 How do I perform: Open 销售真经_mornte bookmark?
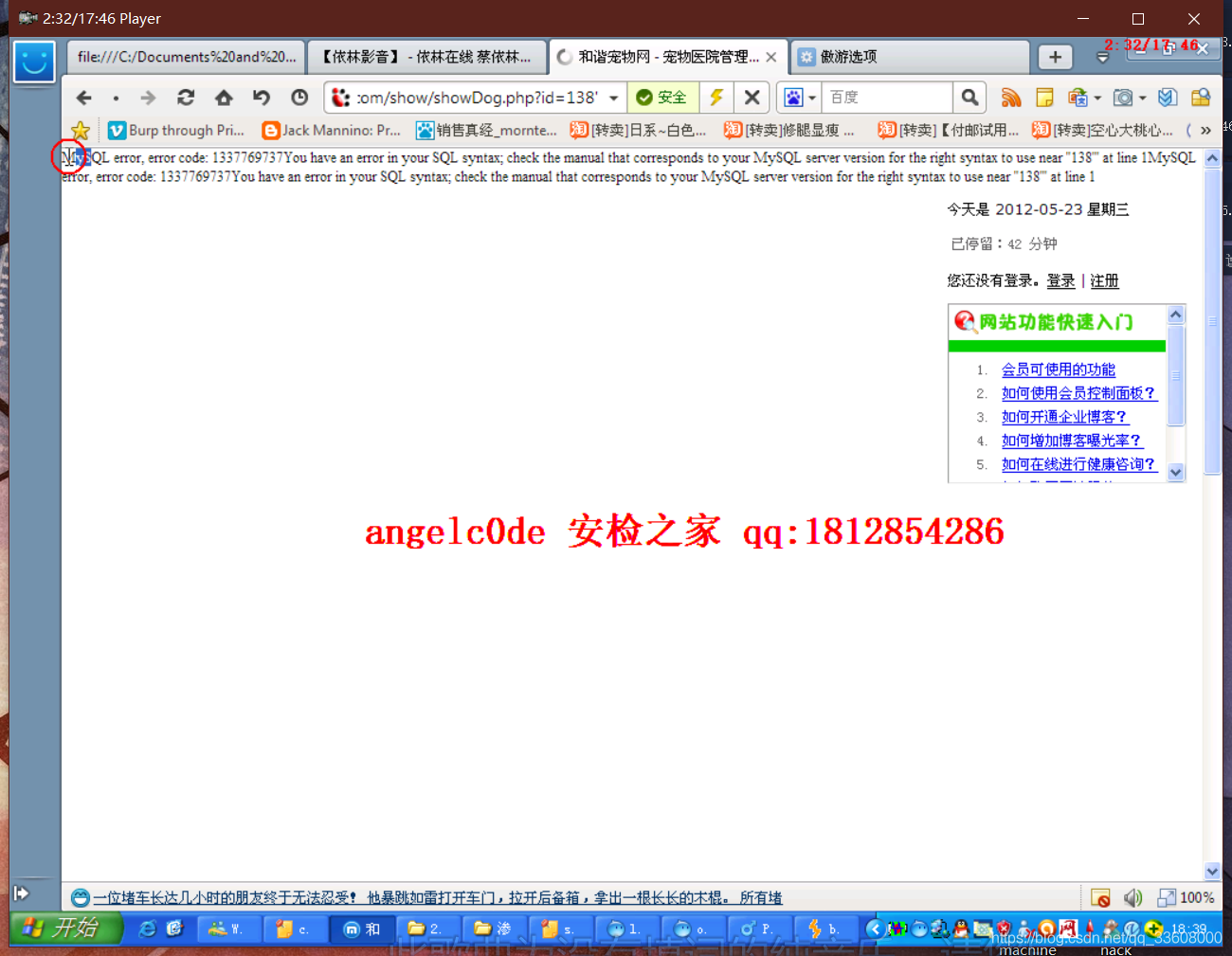click(487, 130)
